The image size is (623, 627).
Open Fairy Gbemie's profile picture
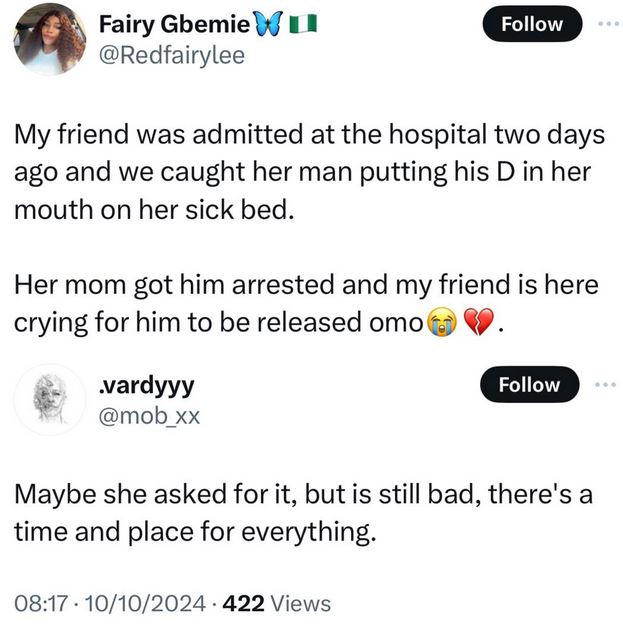pyautogui.click(x=49, y=39)
